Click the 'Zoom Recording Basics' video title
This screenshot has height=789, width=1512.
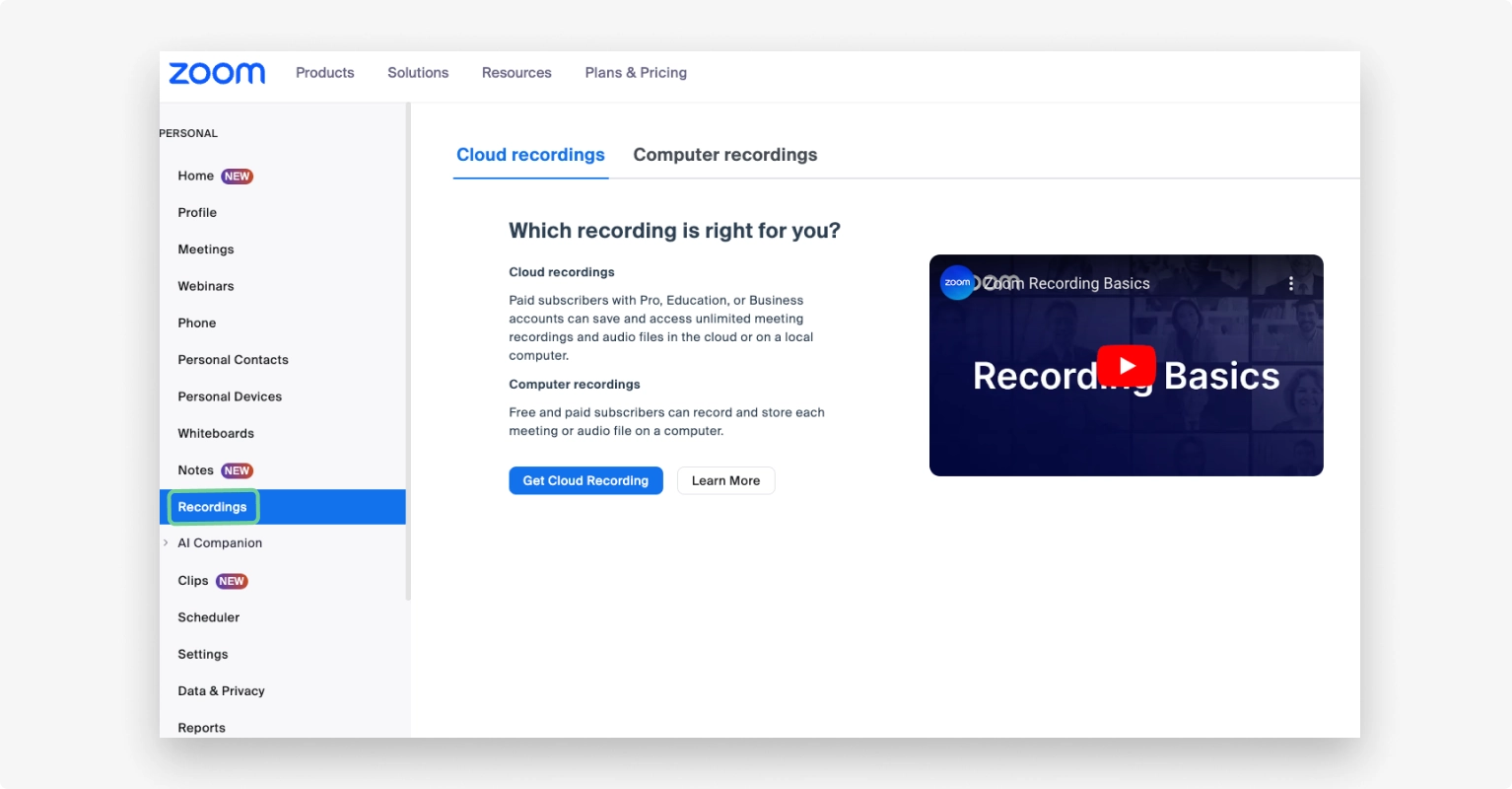pos(1066,283)
